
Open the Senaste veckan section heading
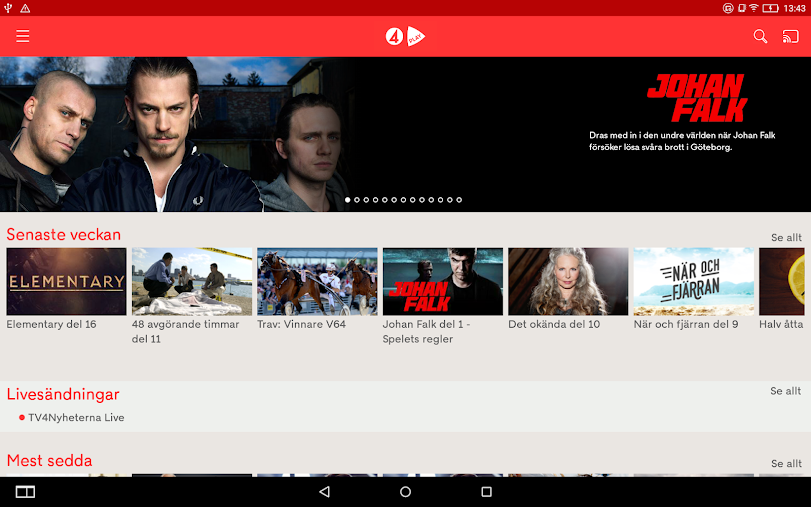point(64,234)
